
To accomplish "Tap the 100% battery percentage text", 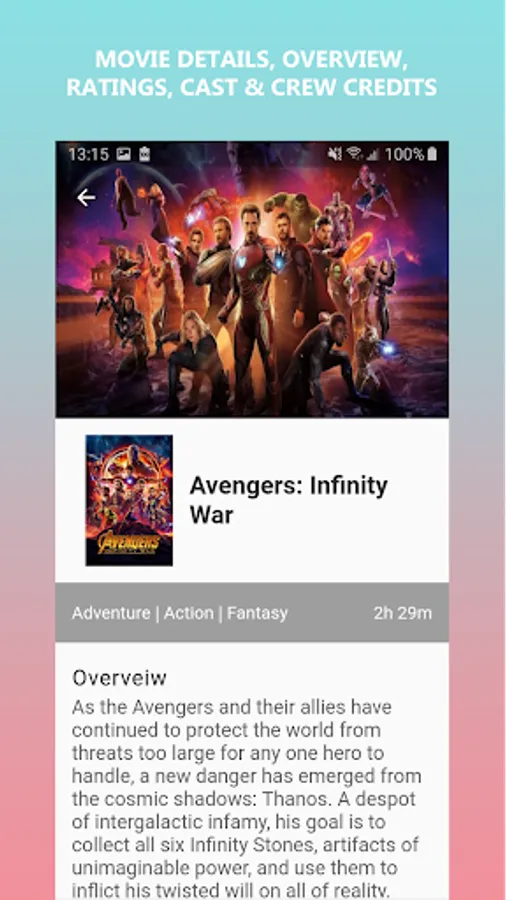I will point(405,154).
